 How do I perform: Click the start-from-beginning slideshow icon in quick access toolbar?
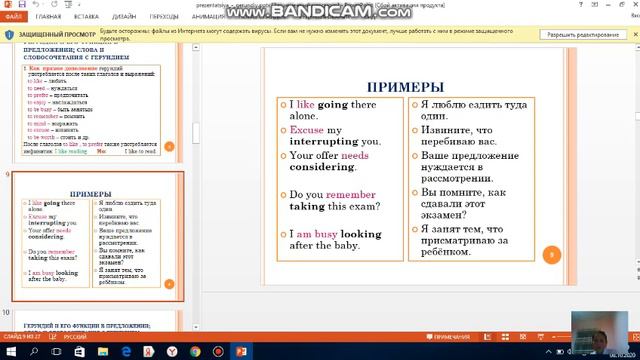(x=68, y=4)
